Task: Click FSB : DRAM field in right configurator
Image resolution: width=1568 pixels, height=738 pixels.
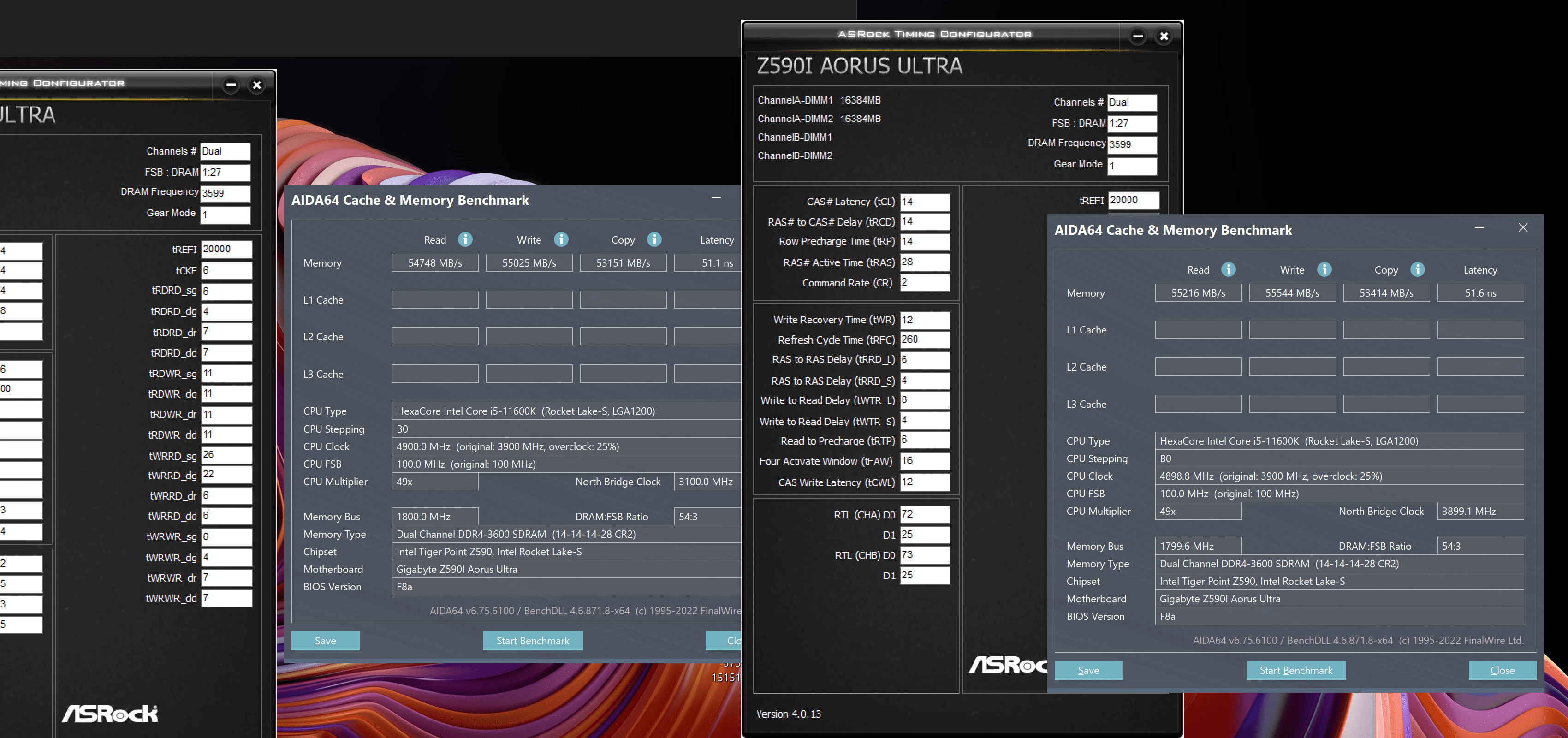Action: pos(1132,123)
